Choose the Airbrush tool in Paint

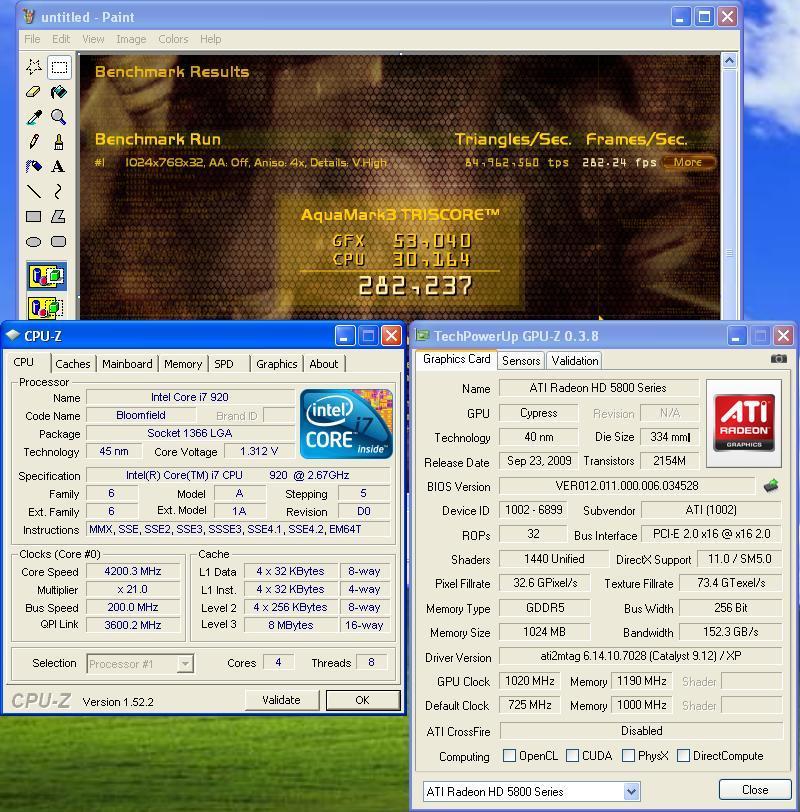(34, 166)
